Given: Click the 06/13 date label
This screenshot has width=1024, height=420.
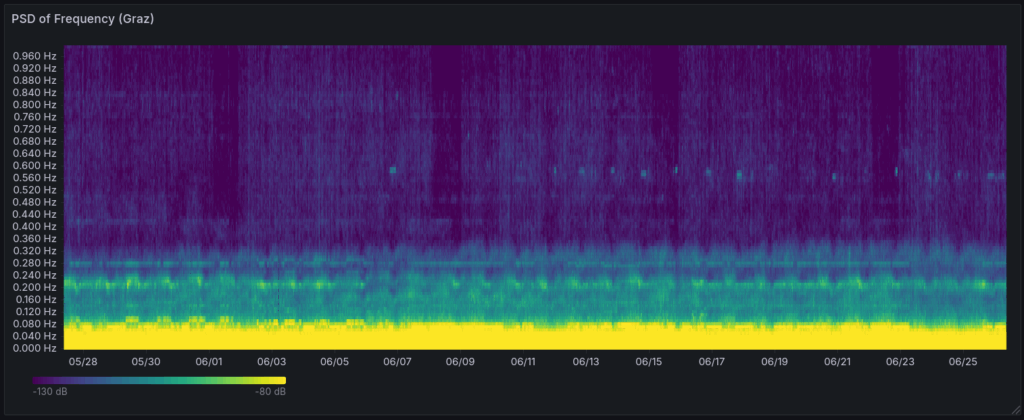Looking at the screenshot, I should (586, 361).
